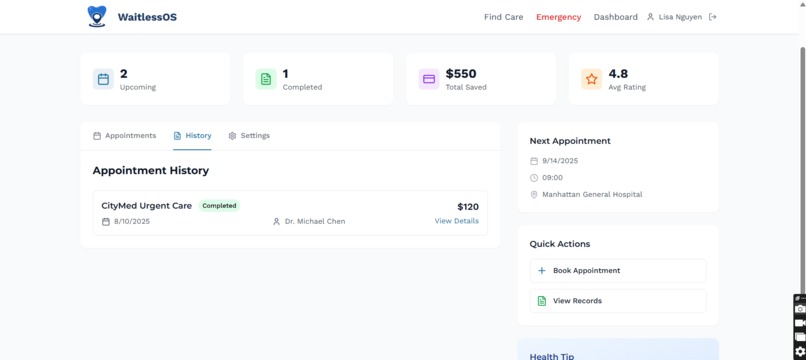Click the Manhattan General Hospital text
Viewport: 806px width, 360px height.
[592, 195]
